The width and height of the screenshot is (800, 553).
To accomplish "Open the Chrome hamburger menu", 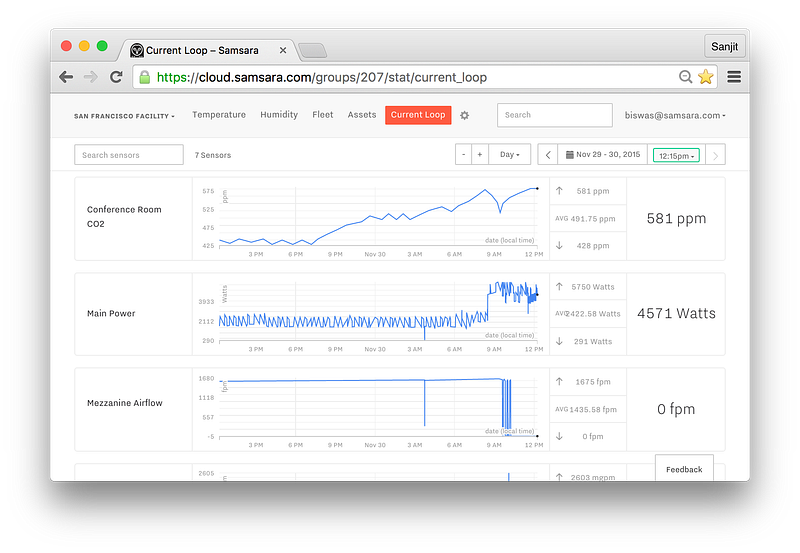I will click(x=734, y=77).
